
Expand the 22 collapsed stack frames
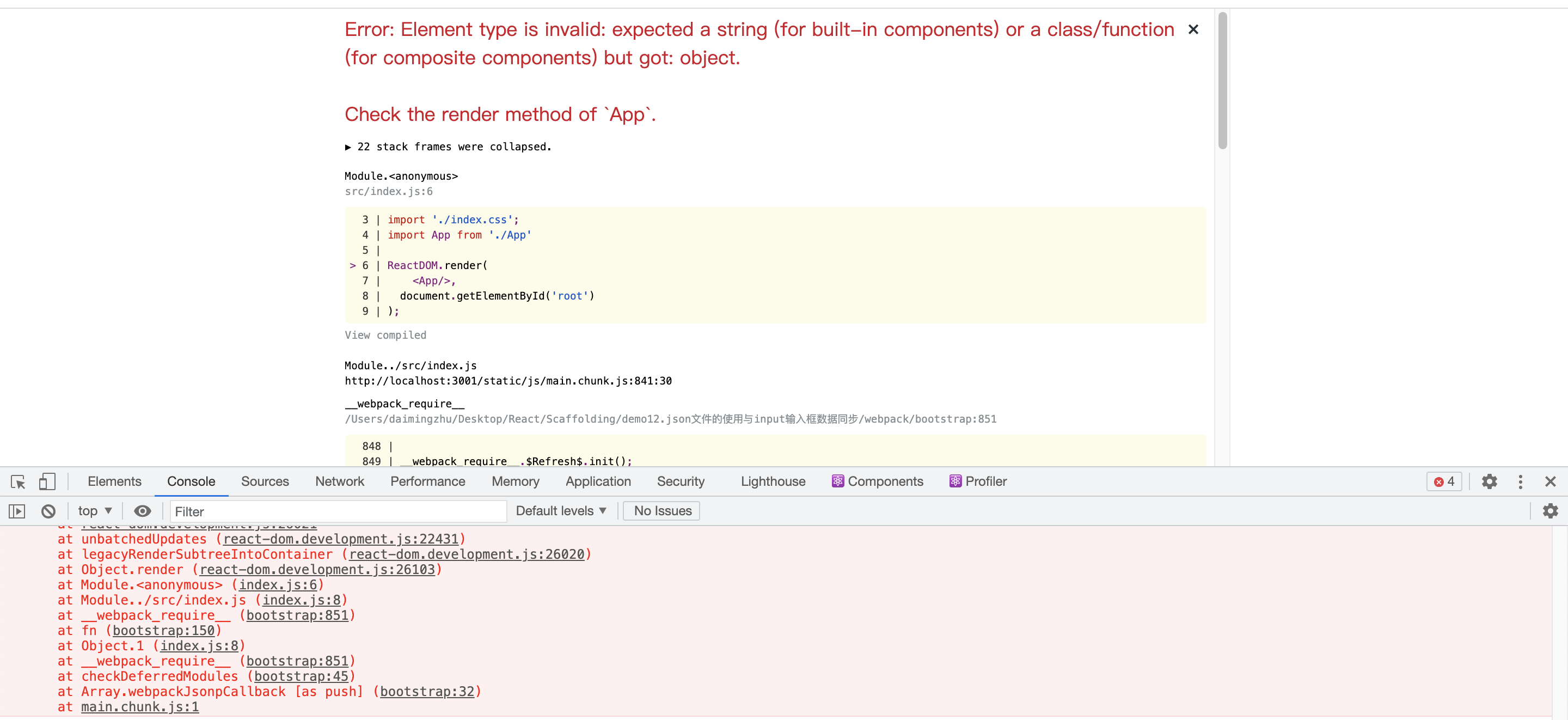pyautogui.click(x=448, y=147)
